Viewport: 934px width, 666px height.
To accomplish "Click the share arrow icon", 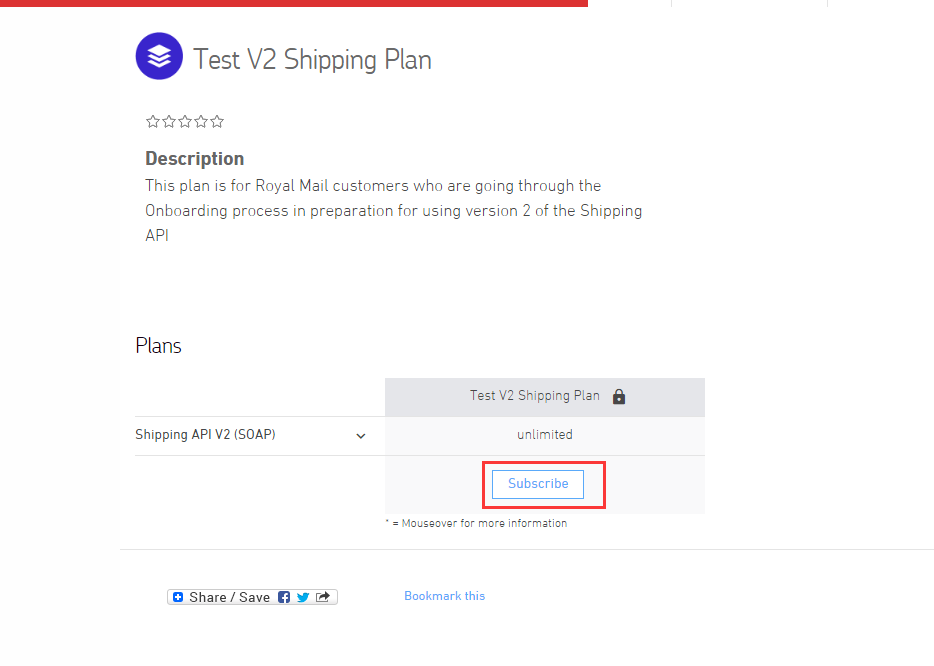I will coord(323,597).
